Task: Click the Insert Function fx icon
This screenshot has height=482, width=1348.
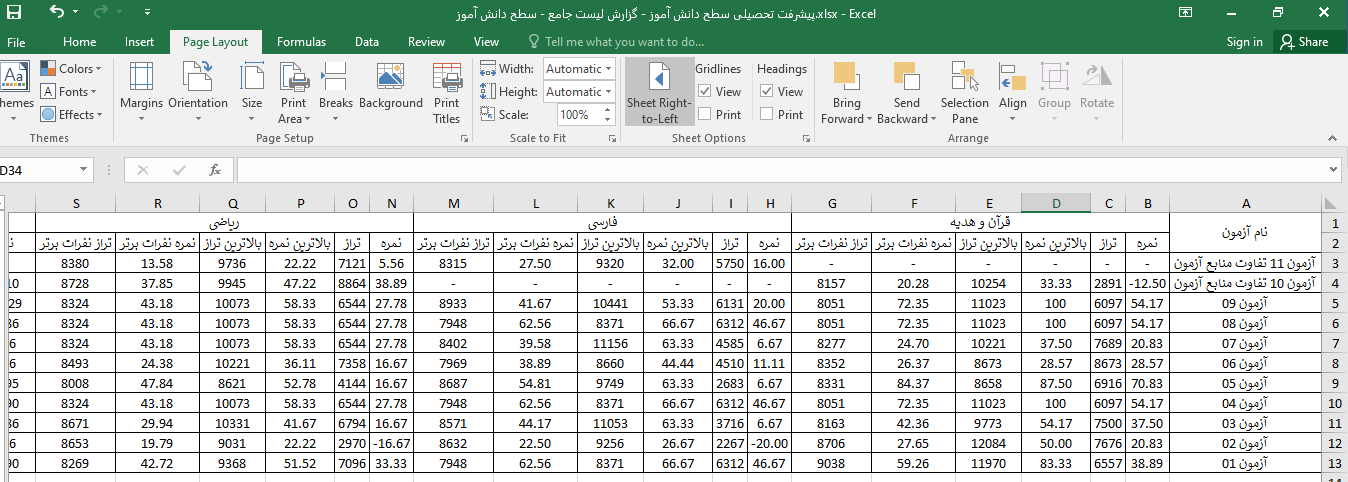Action: 214,171
